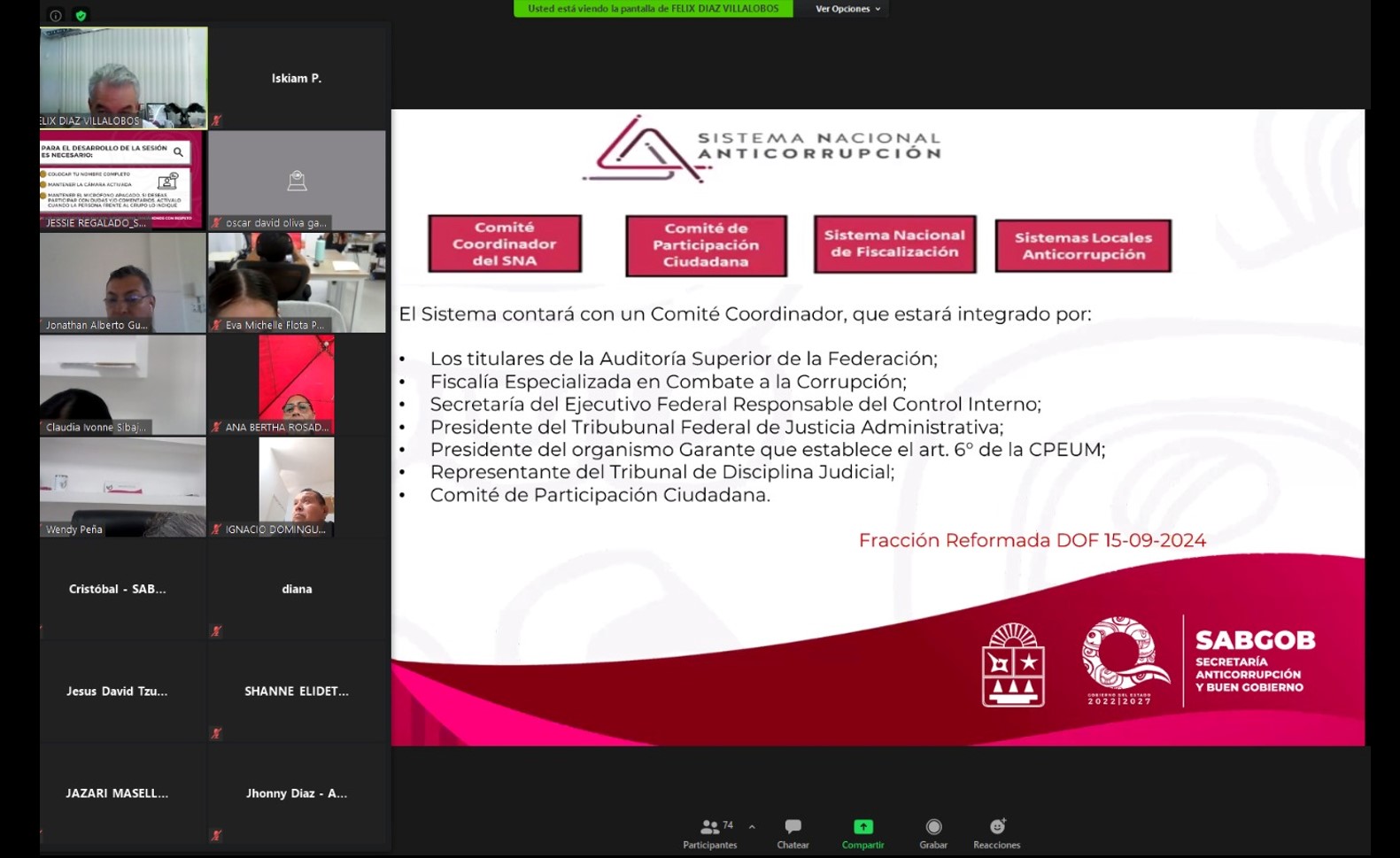Open the Participantes panel icon
The image size is (1400, 858).
[709, 827]
